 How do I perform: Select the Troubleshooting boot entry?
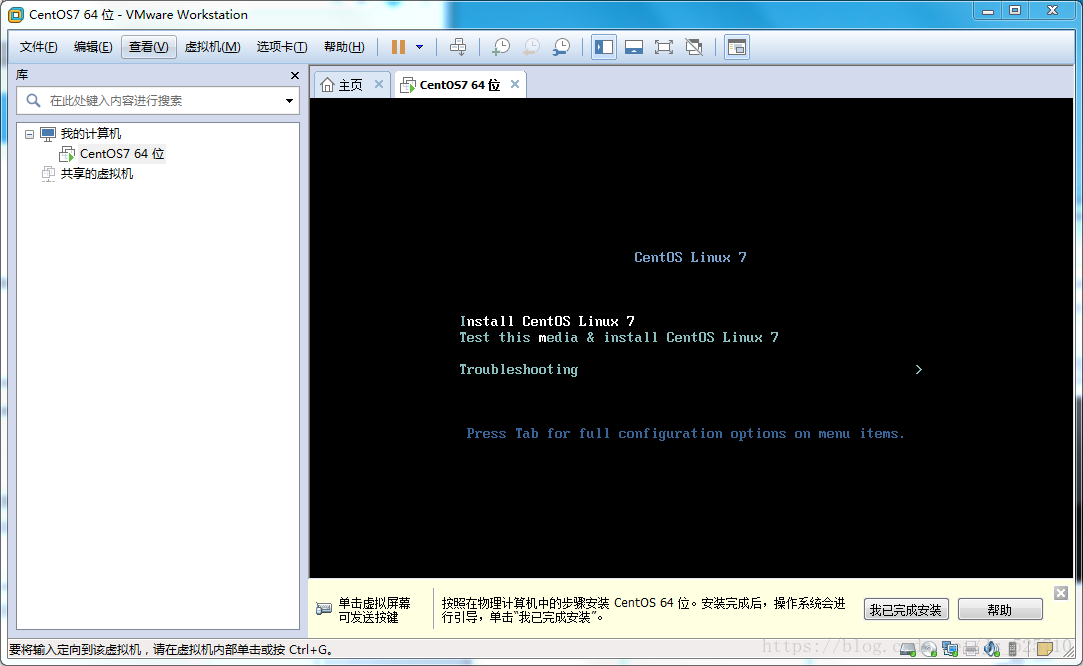[519, 370]
